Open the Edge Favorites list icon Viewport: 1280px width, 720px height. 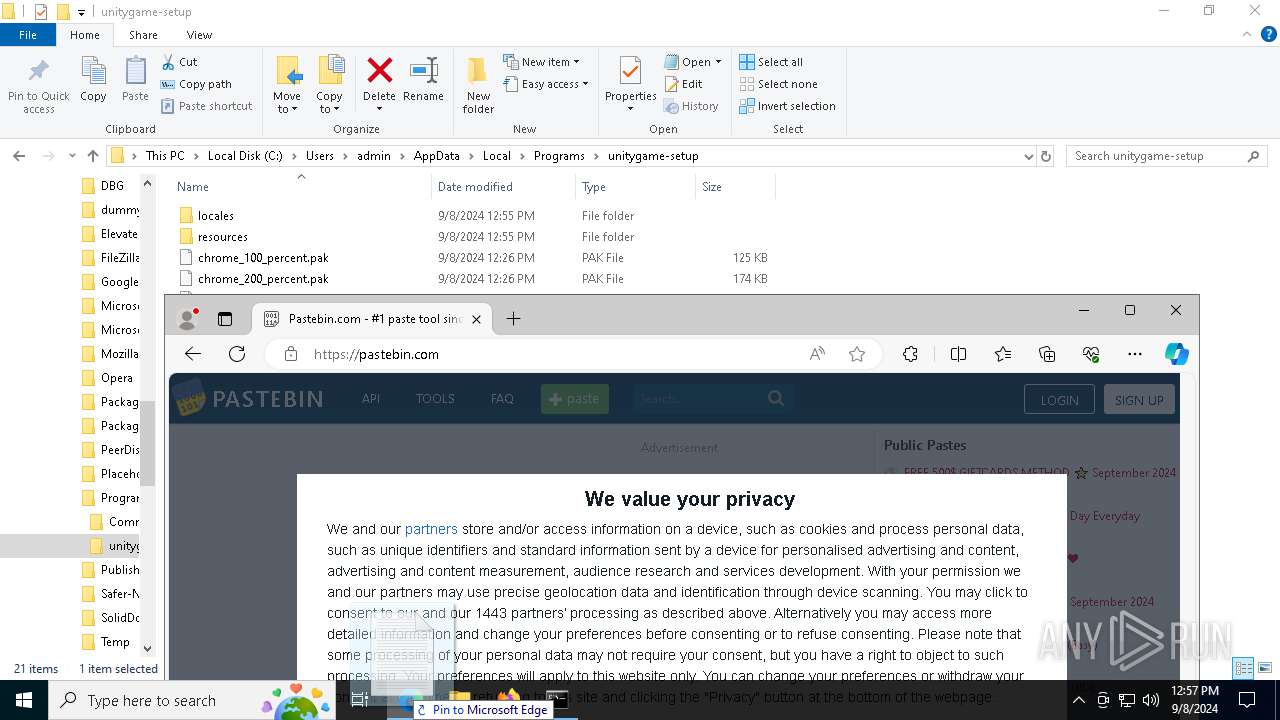point(1003,354)
